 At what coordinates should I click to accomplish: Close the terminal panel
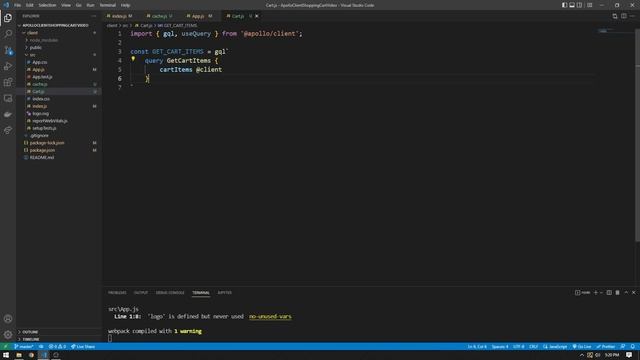point(634,293)
